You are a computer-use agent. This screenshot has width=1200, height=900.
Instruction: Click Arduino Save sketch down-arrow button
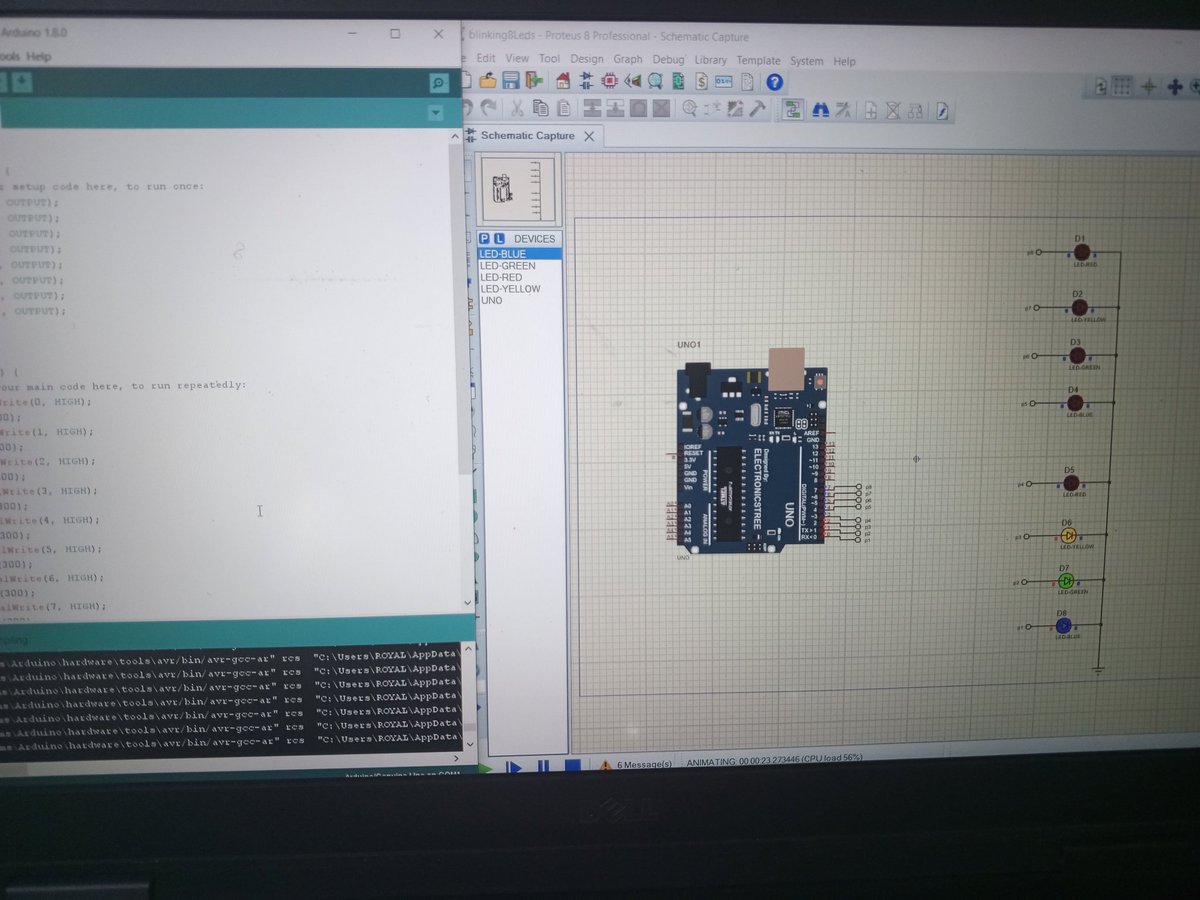(22, 83)
